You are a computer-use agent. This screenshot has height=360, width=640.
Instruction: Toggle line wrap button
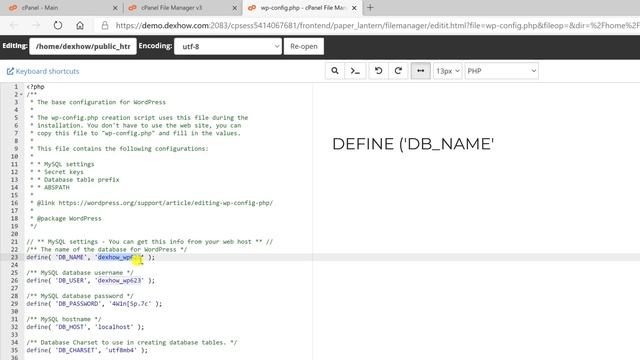point(420,71)
